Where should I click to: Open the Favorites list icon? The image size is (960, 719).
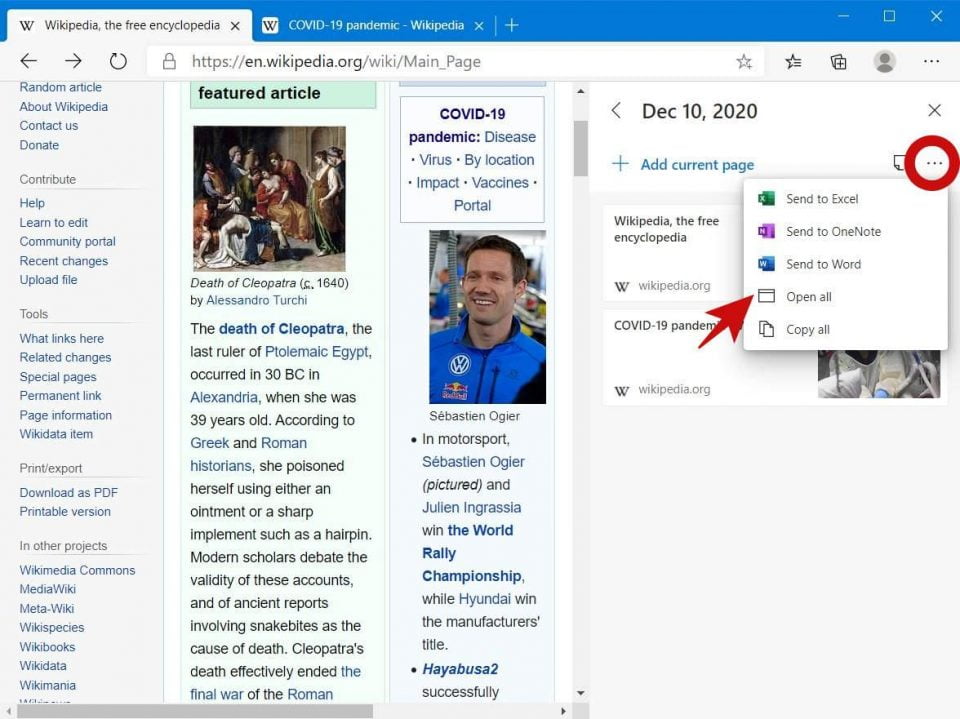pyautogui.click(x=793, y=60)
